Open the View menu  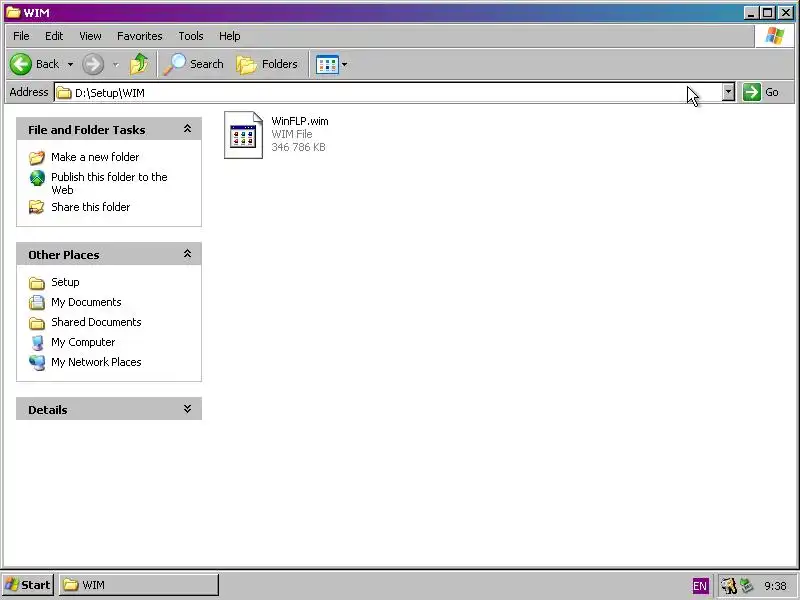90,36
